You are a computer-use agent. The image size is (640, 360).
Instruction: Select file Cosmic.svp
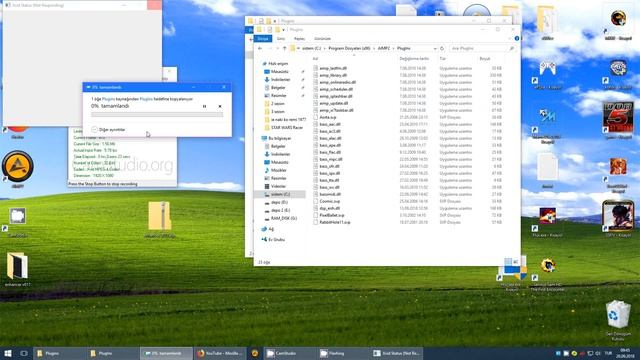tap(329, 201)
